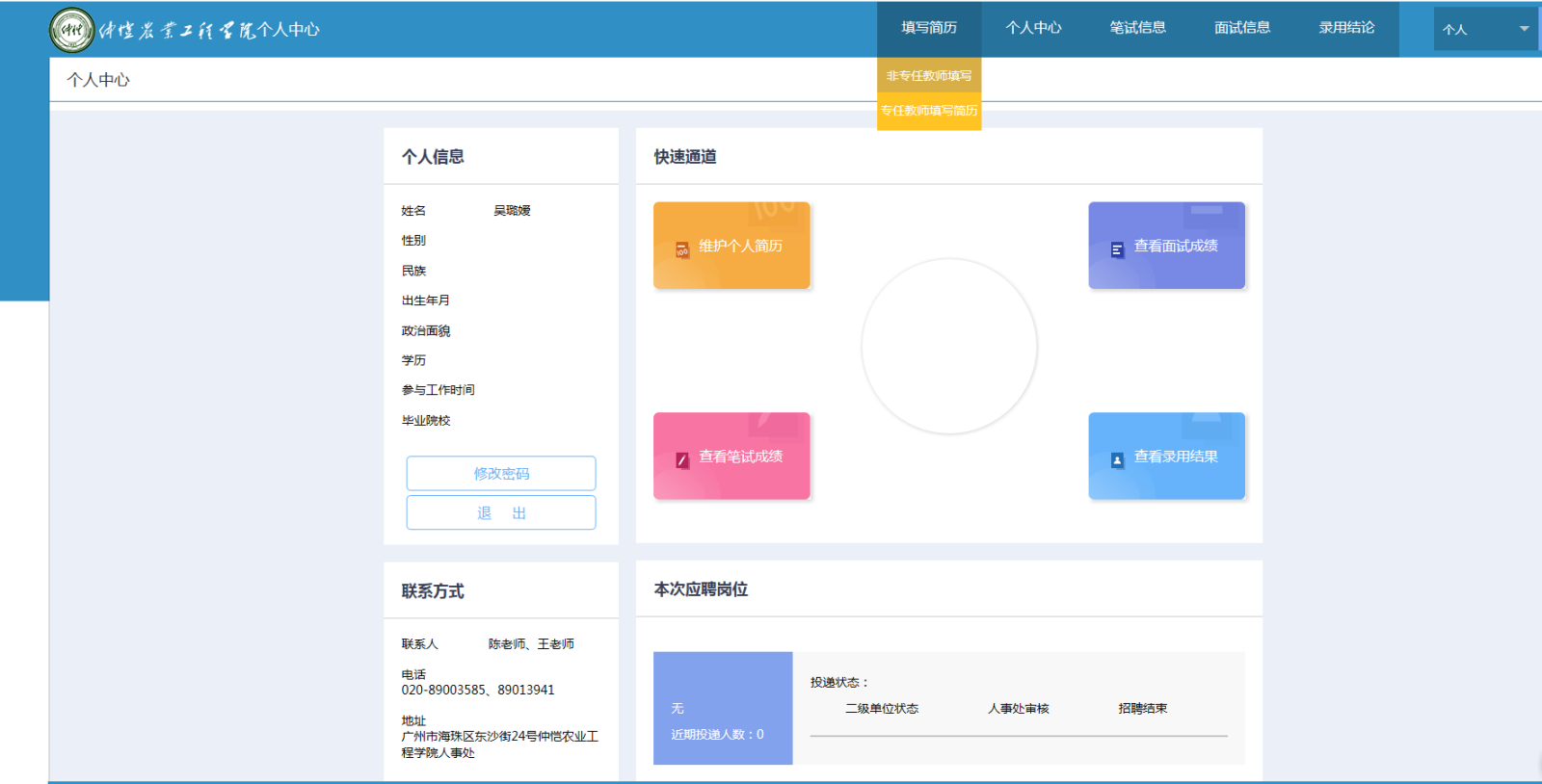
Task: Switch to the 面试信息 tab
Action: tap(1241, 28)
